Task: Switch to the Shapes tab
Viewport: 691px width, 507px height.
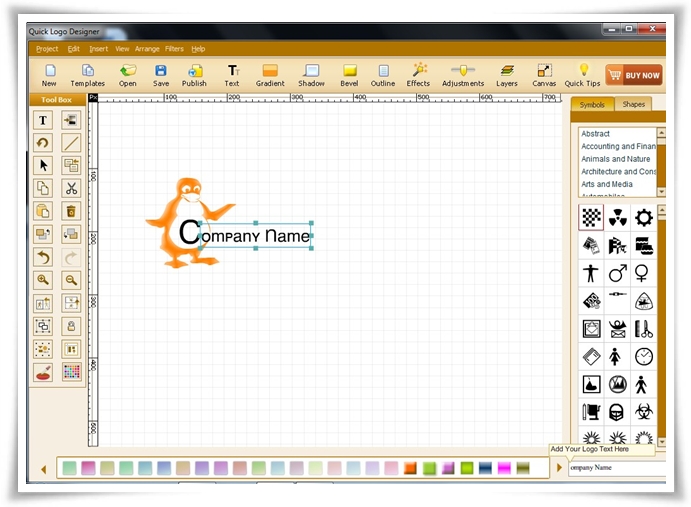Action: [633, 104]
